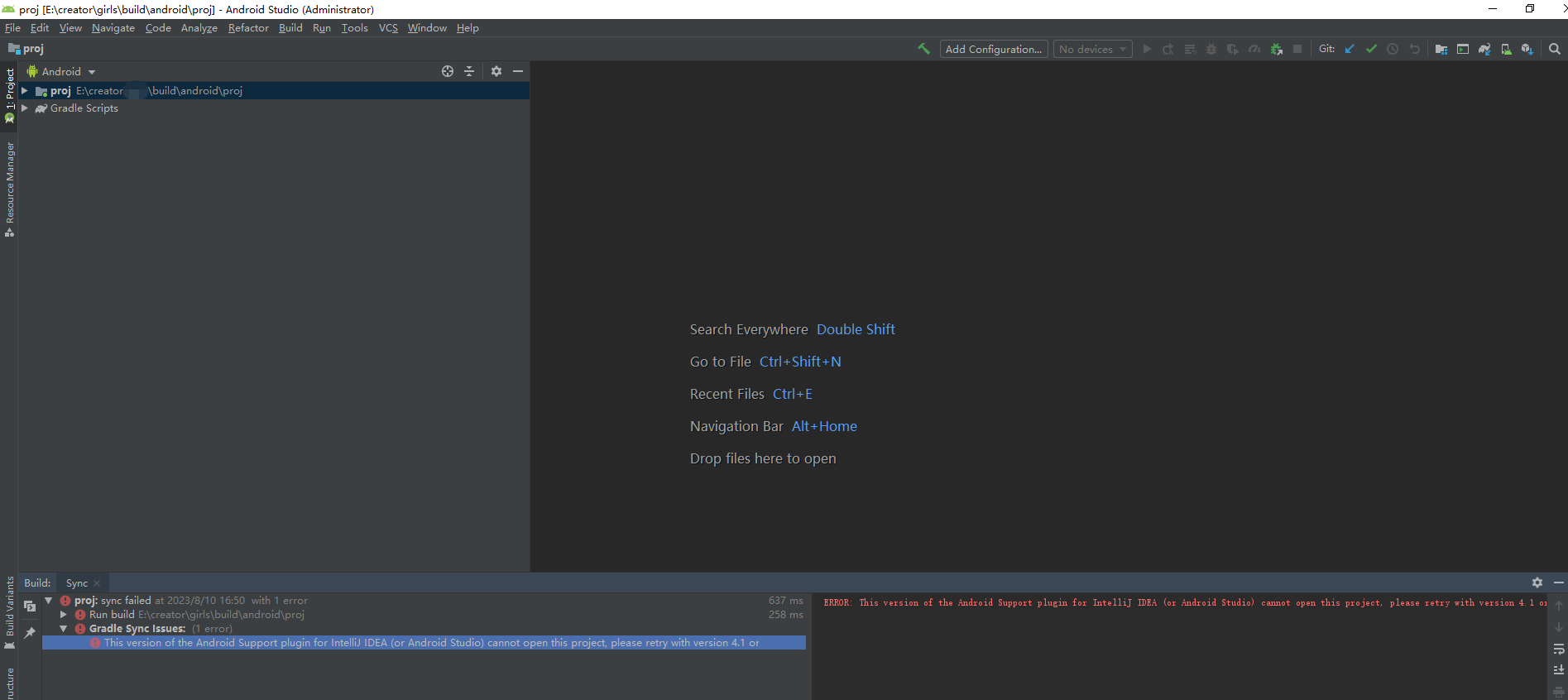Collapse the 'proj: sync failed' node arrow

tap(49, 601)
